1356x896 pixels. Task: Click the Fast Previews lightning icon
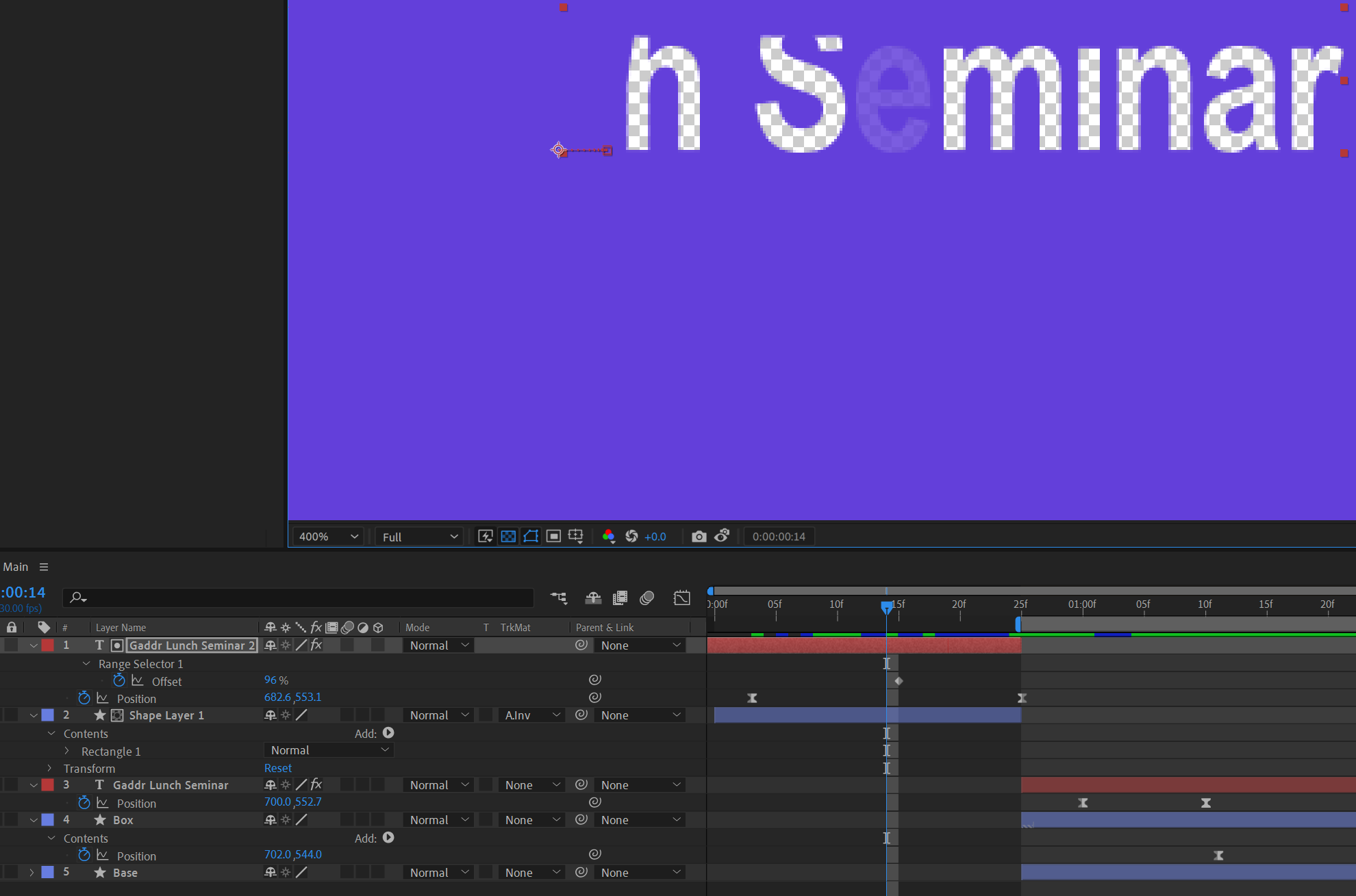tap(485, 537)
